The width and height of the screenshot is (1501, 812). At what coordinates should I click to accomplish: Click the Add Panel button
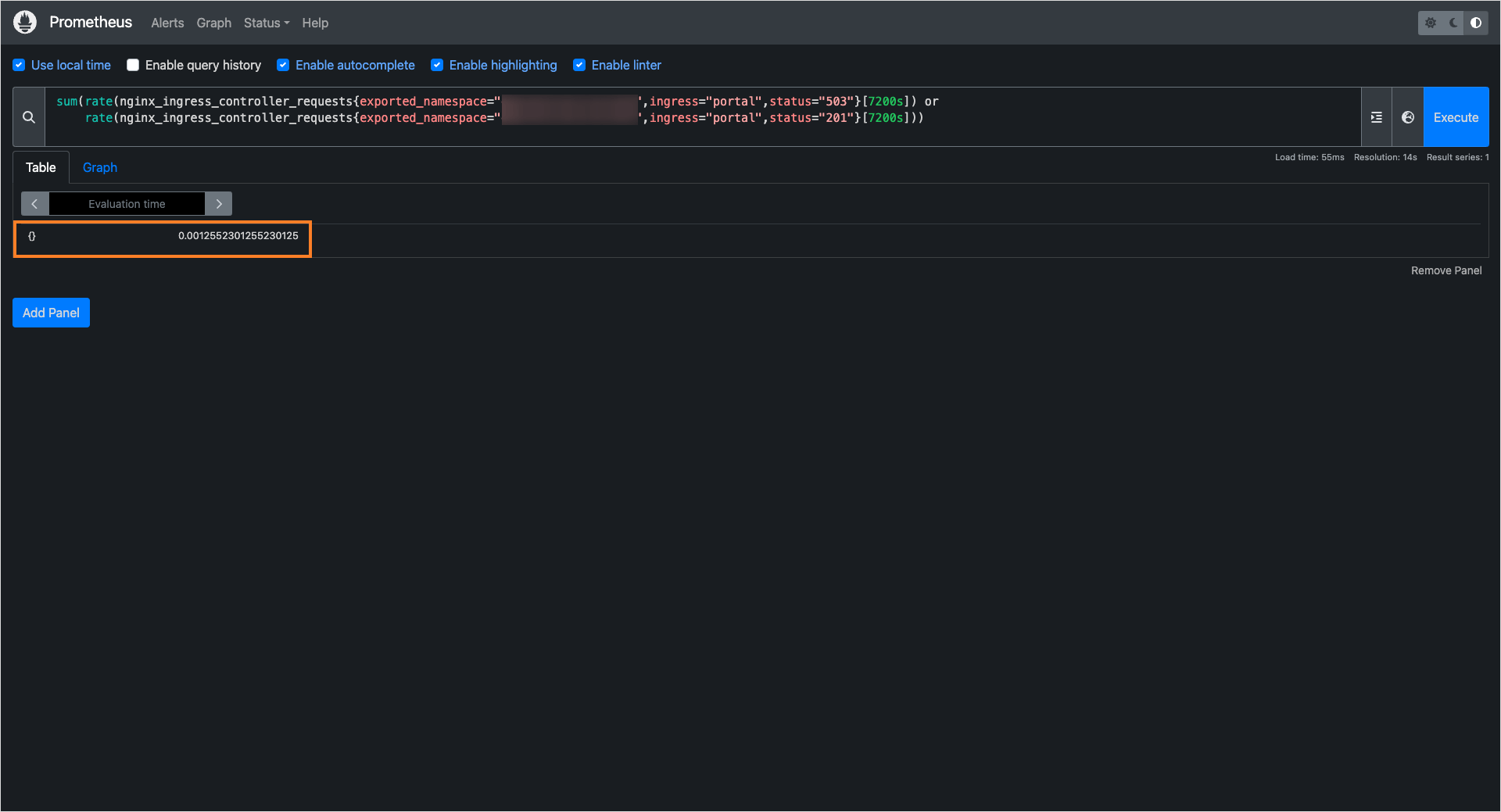click(x=51, y=313)
